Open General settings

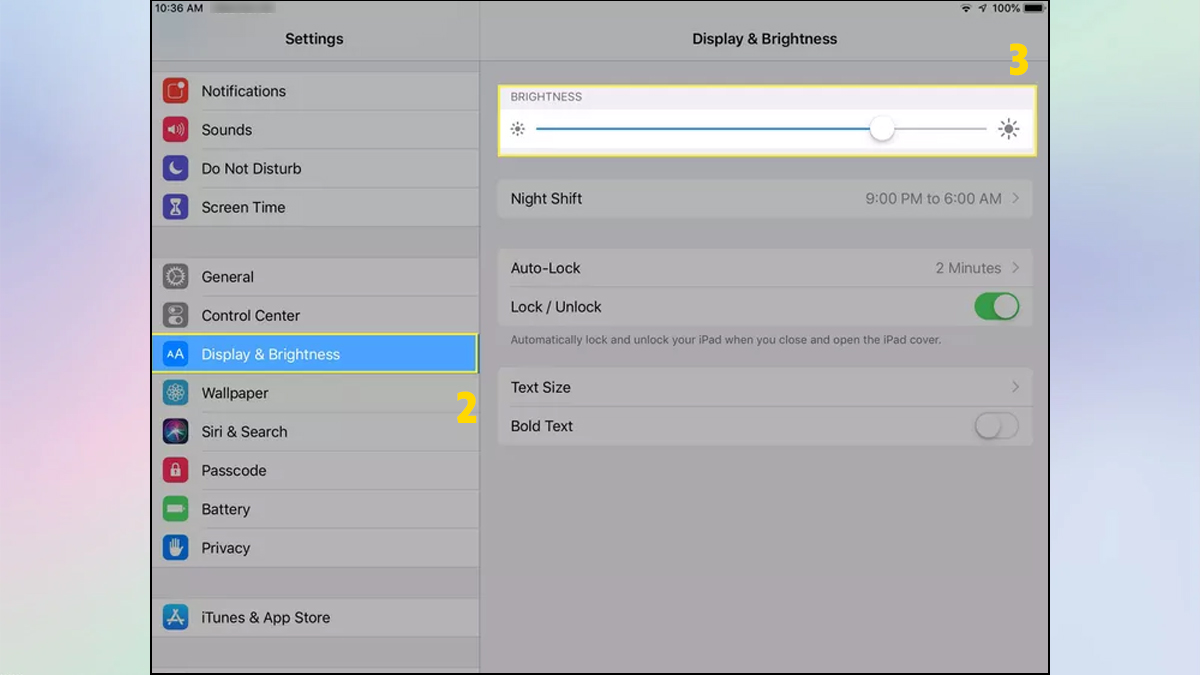point(315,277)
